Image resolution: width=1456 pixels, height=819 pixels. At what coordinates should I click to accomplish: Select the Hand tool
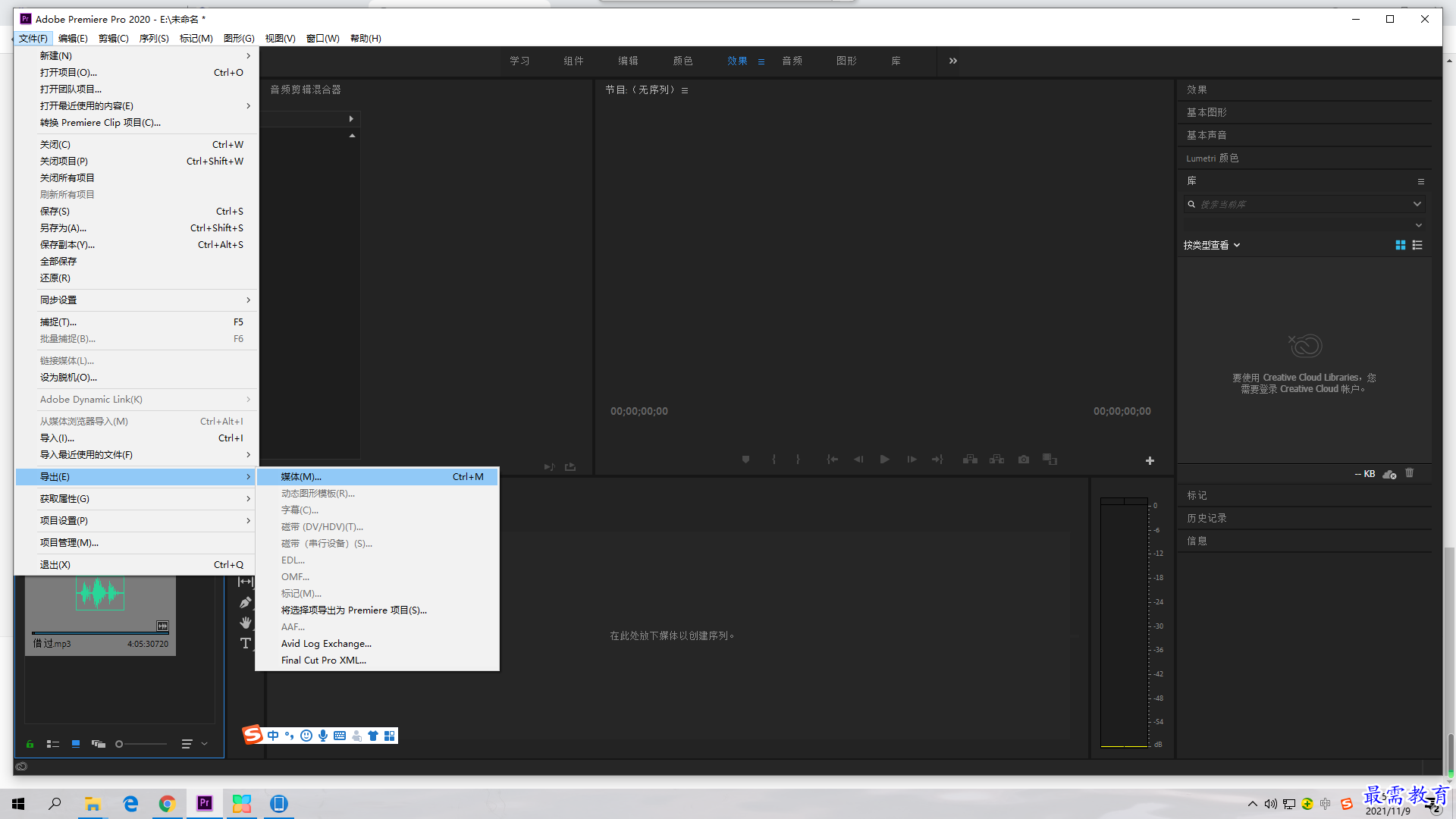click(x=245, y=623)
